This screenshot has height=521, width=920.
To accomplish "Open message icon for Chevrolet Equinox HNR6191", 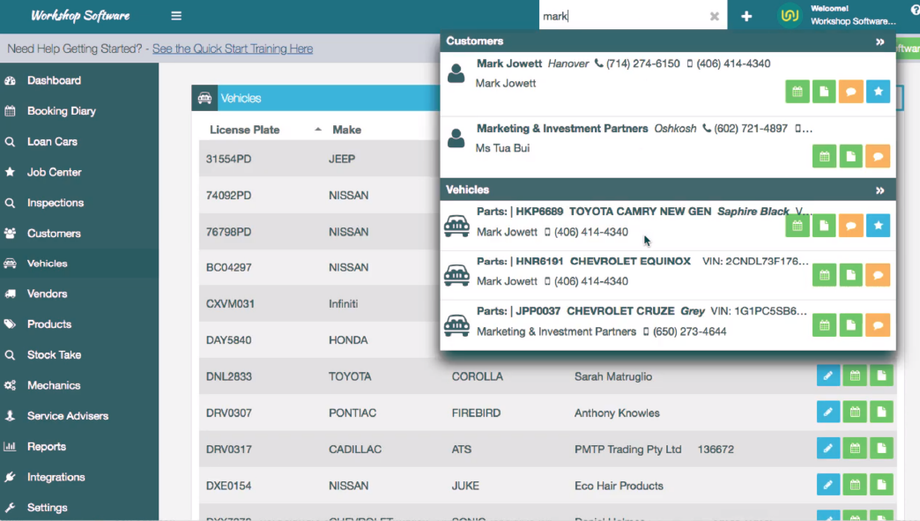I will (x=877, y=275).
